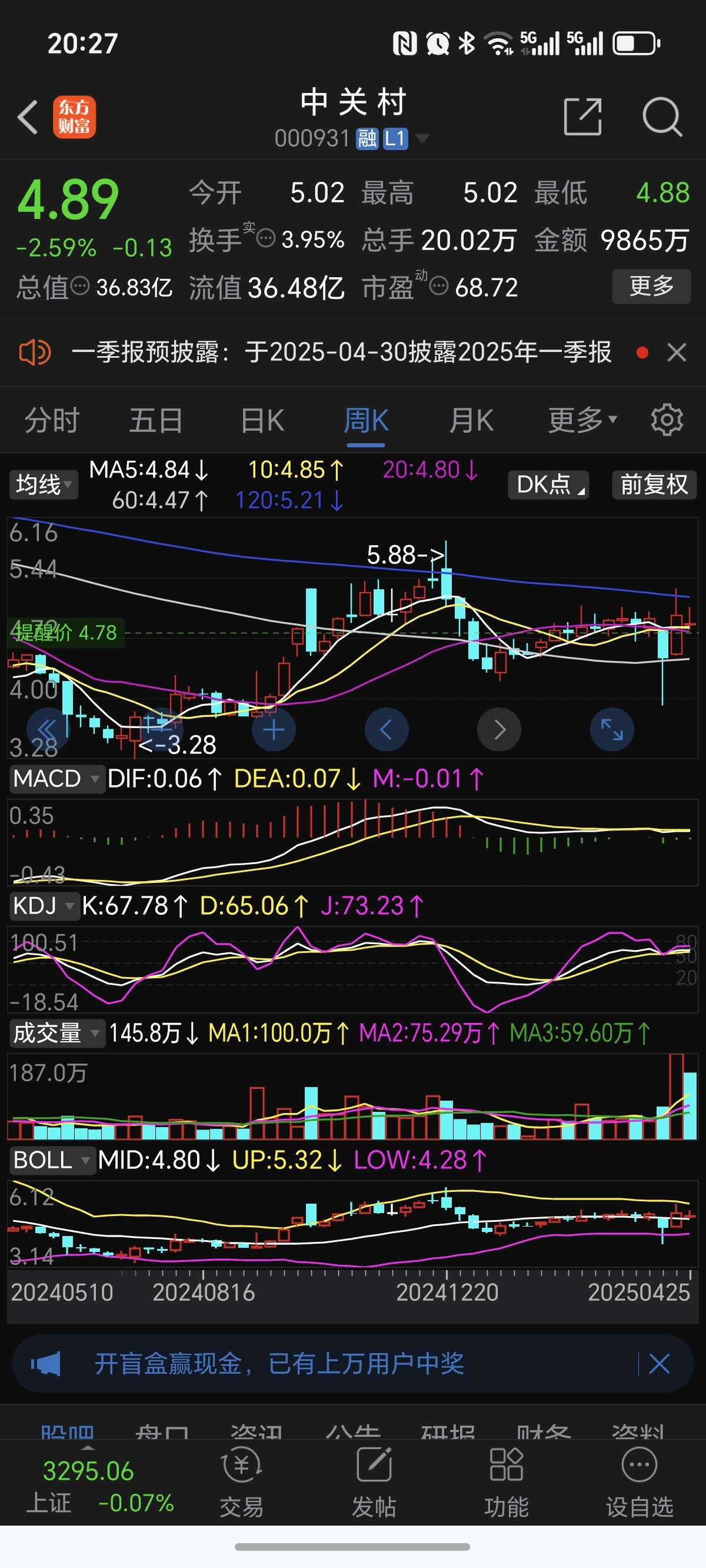Close the 开盲盒赢现金 promo banner
Viewport: 706px width, 1568px height.
[x=660, y=1364]
